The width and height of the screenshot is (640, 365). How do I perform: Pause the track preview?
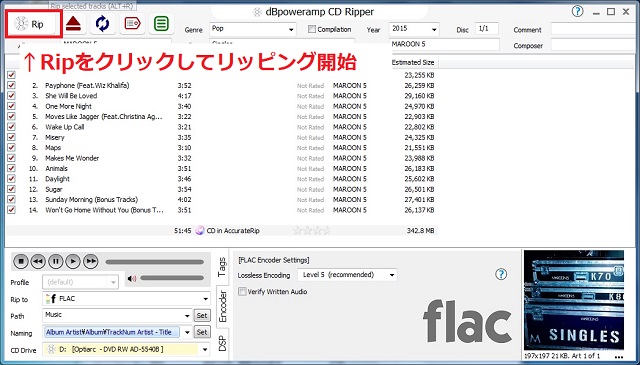coord(56,261)
